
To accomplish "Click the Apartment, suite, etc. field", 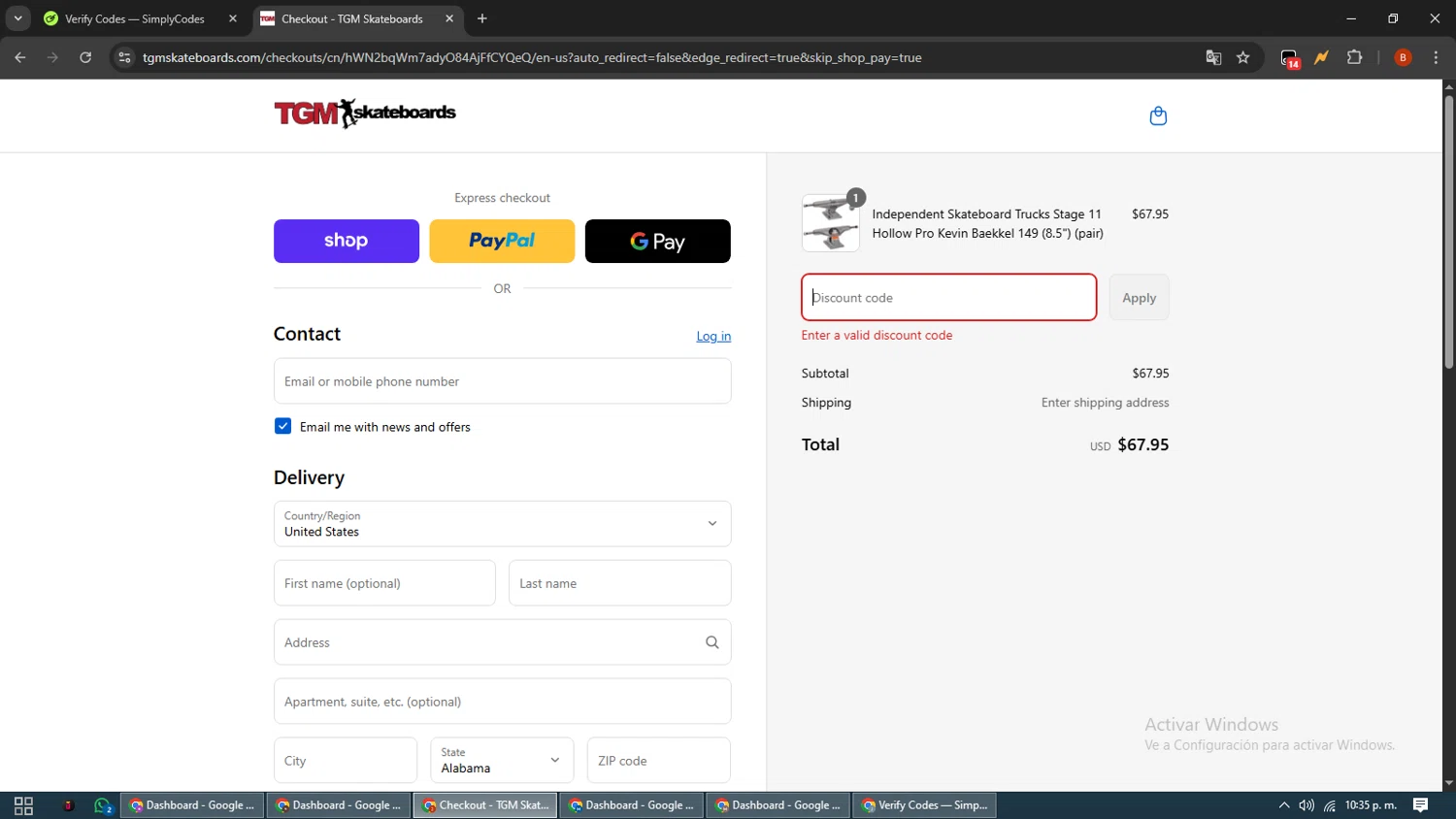I will tap(503, 702).
